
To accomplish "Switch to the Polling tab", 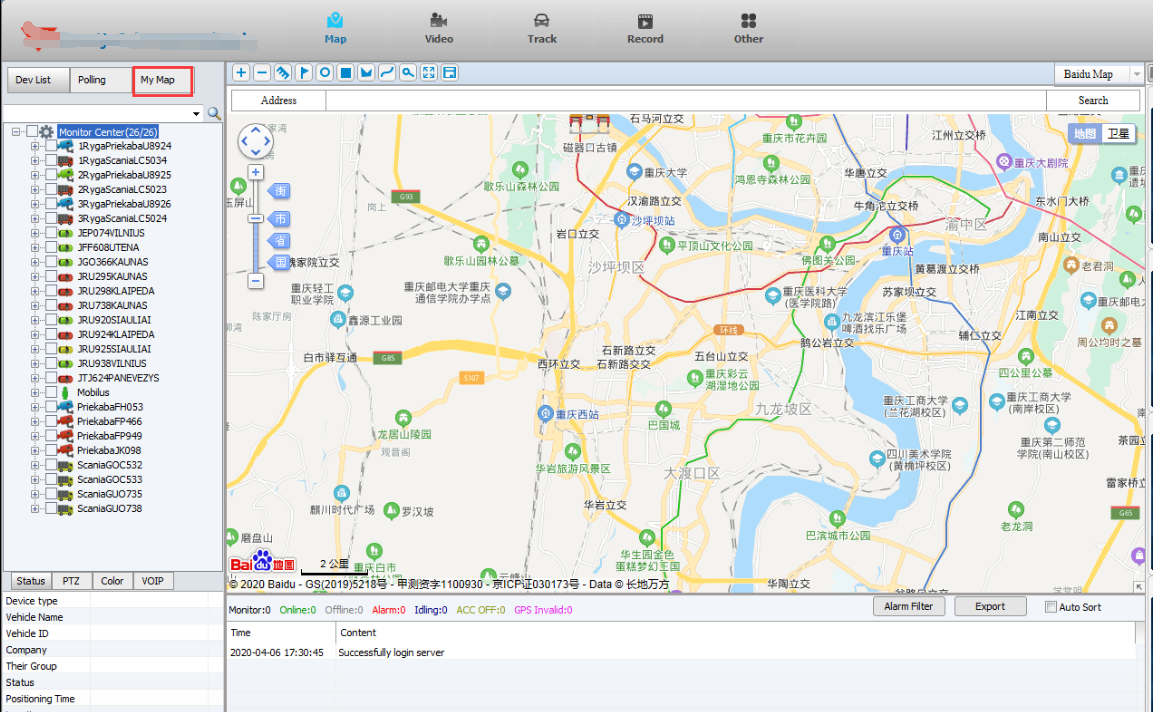I will [x=101, y=79].
